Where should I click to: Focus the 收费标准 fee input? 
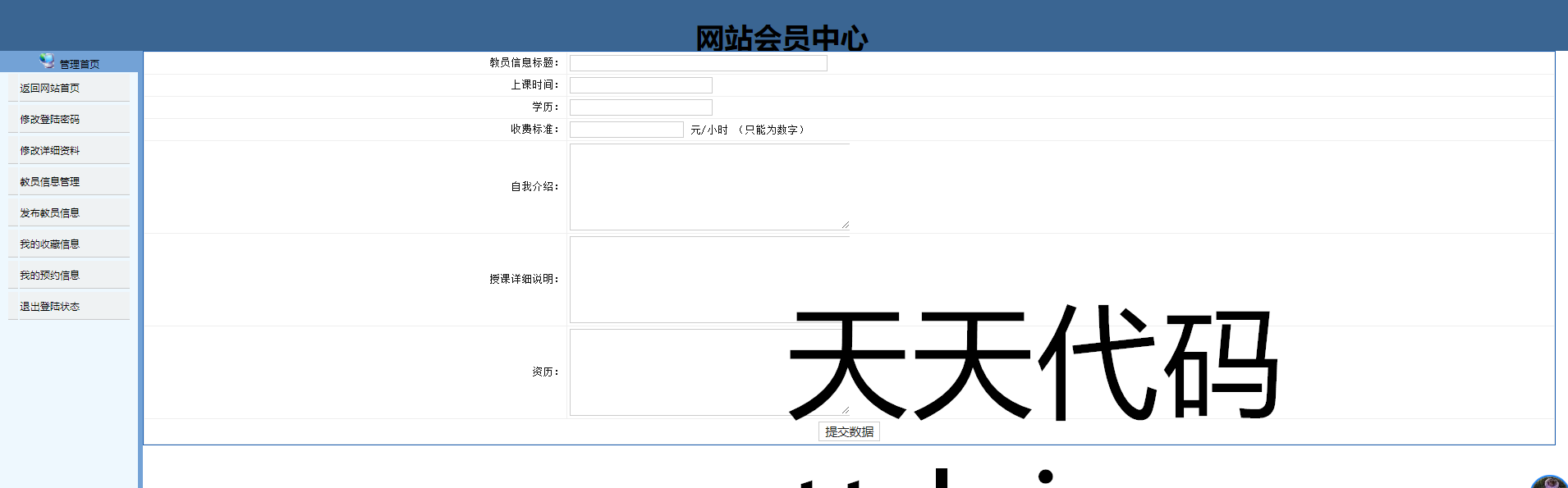pos(626,130)
